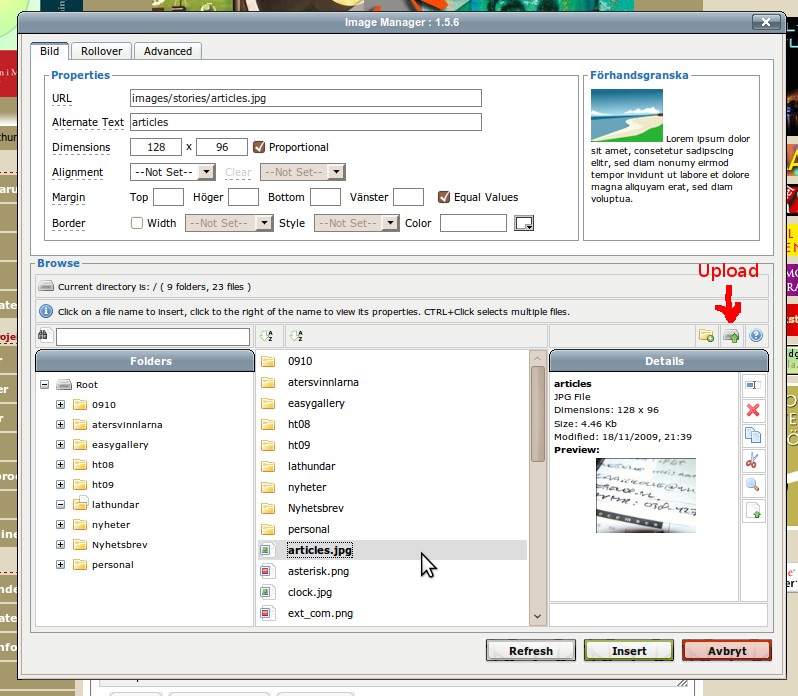Close the Image Manager dialog

click(x=765, y=22)
